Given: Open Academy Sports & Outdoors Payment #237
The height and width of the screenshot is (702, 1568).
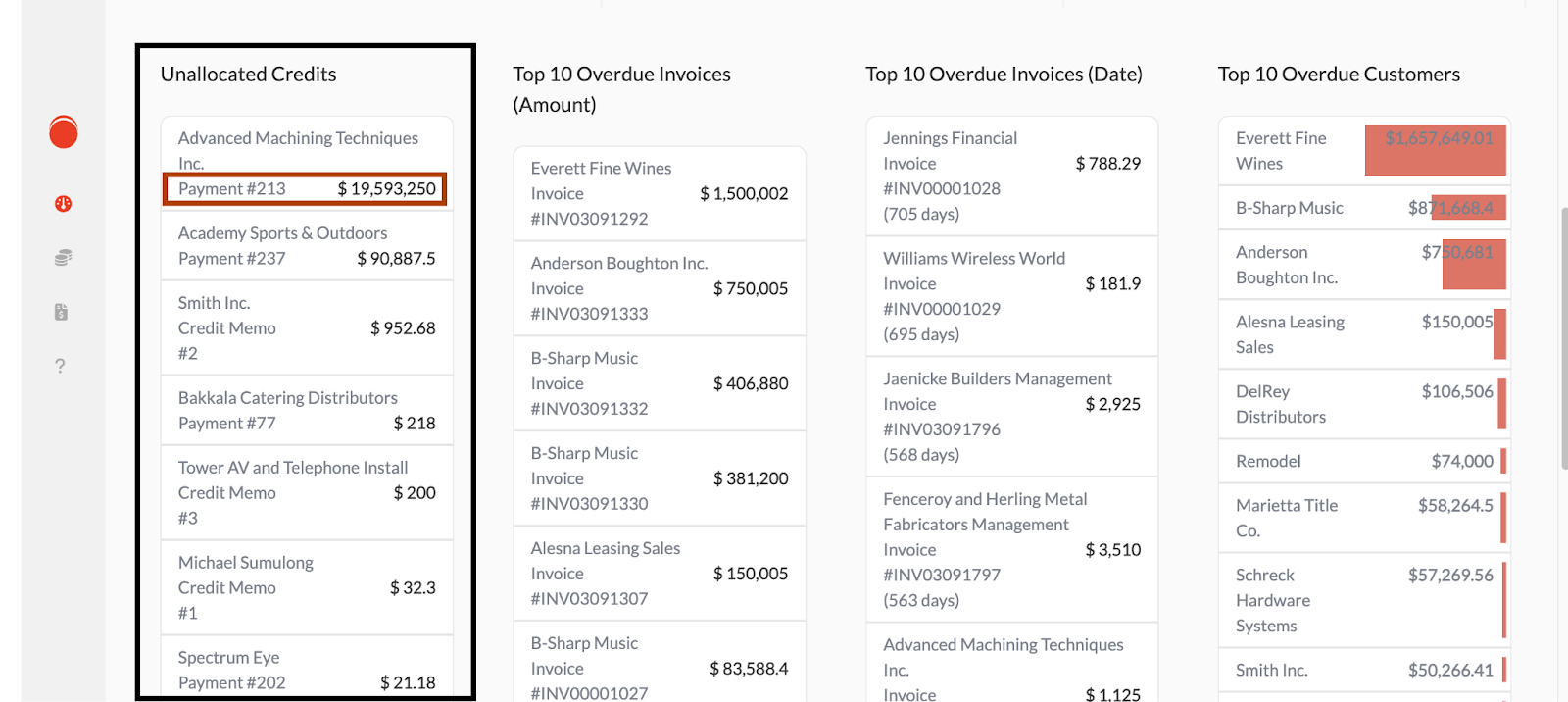Looking at the screenshot, I should pos(307,246).
